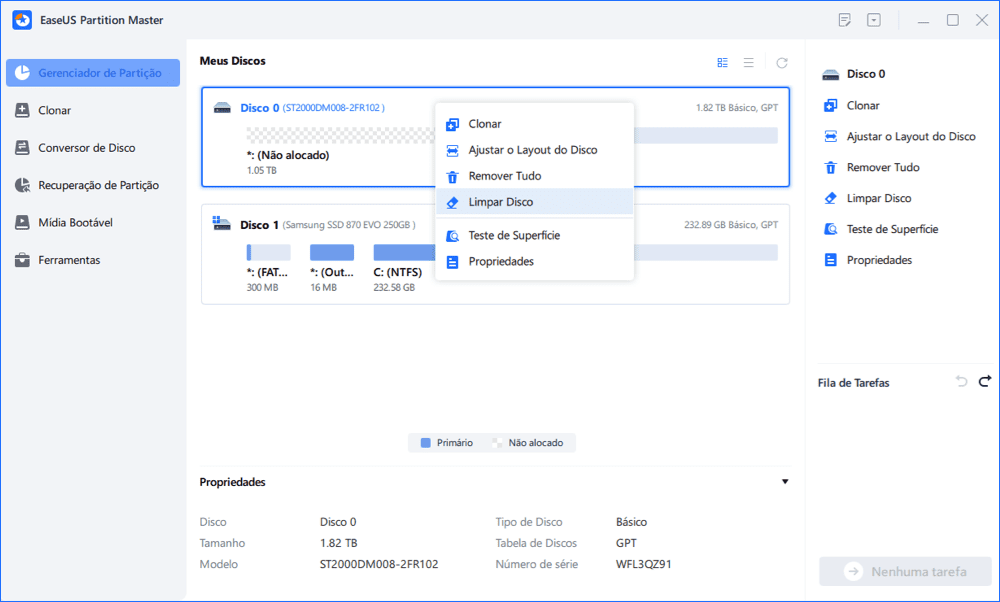Open Gerenciador de Partição in sidebar
The image size is (1000, 602).
point(93,73)
